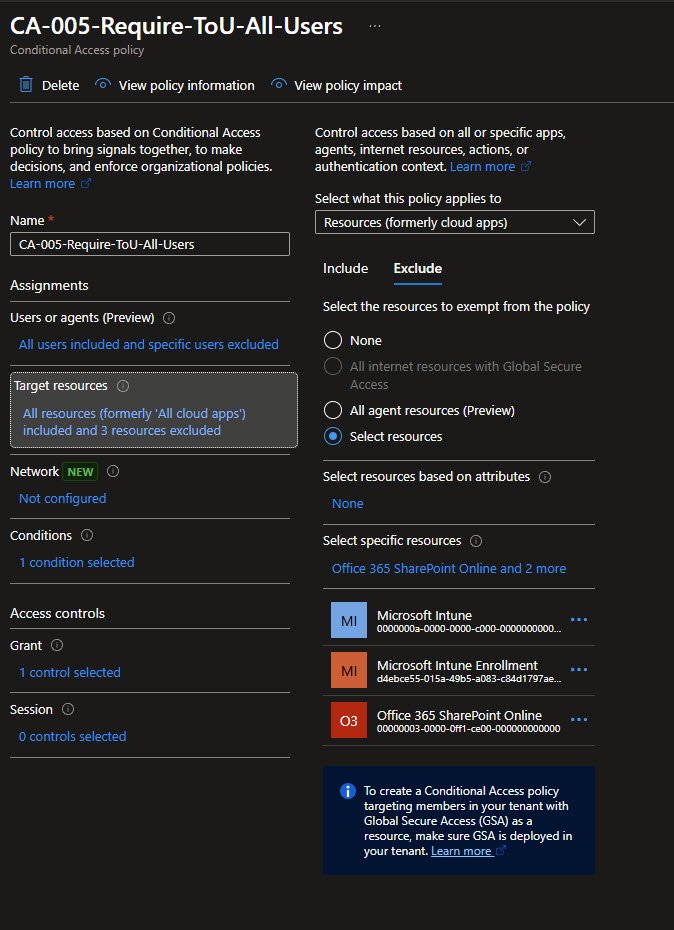Click the Delete trash icon

coord(26,85)
